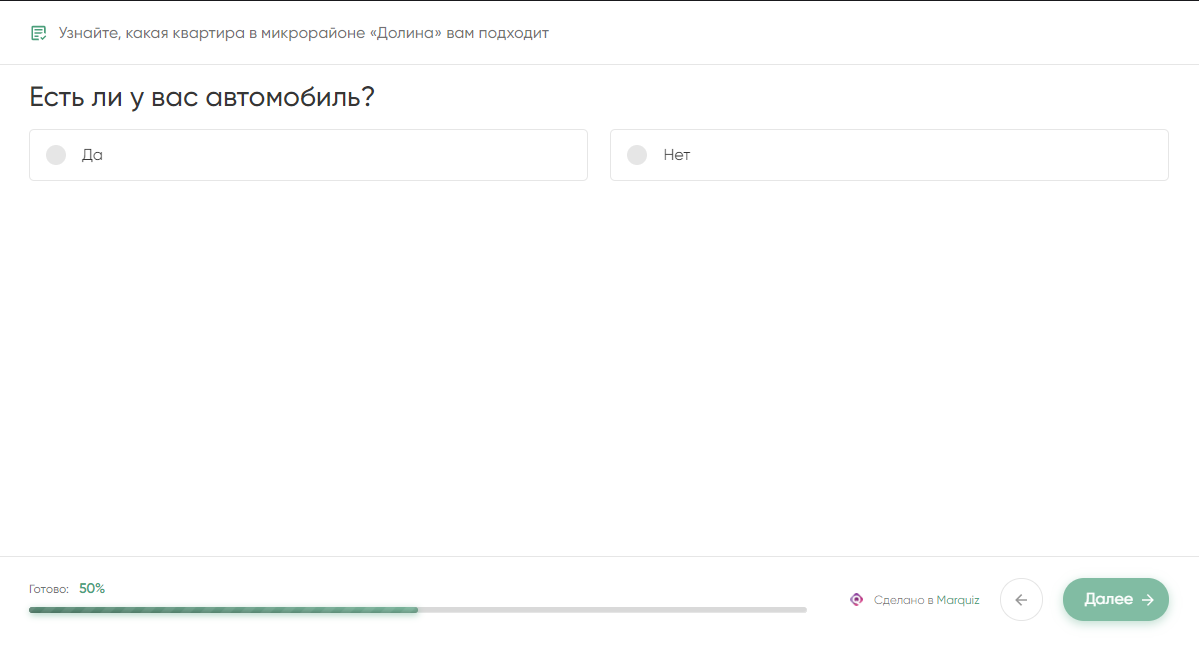Select the Нет radio circle
This screenshot has width=1199, height=646.
(637, 155)
